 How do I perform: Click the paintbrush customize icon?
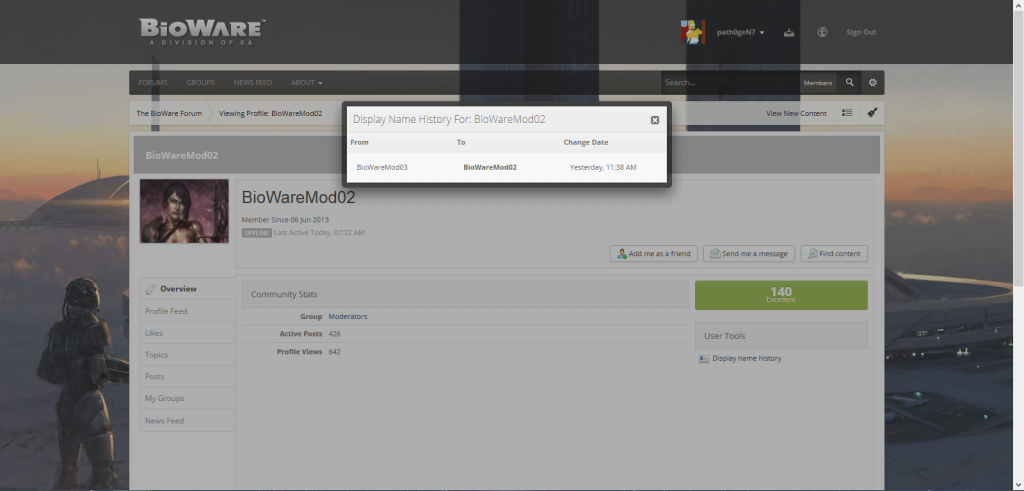pyautogui.click(x=872, y=113)
